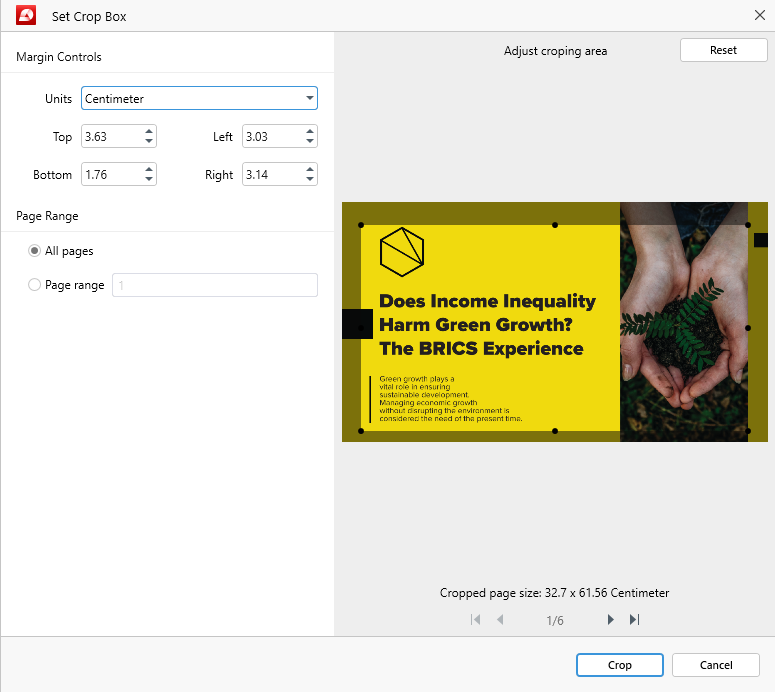
Task: Click the Reset button
Action: [724, 50]
